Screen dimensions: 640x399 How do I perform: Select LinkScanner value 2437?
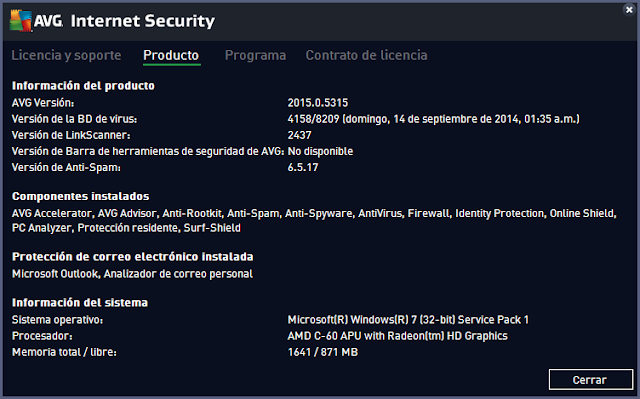pos(300,135)
